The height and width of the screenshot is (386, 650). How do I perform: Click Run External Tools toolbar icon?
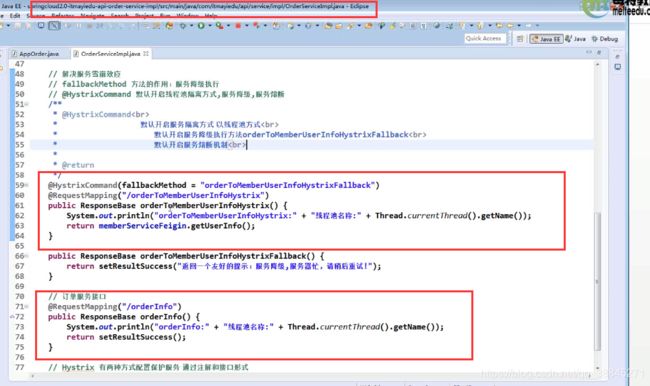(220, 26)
